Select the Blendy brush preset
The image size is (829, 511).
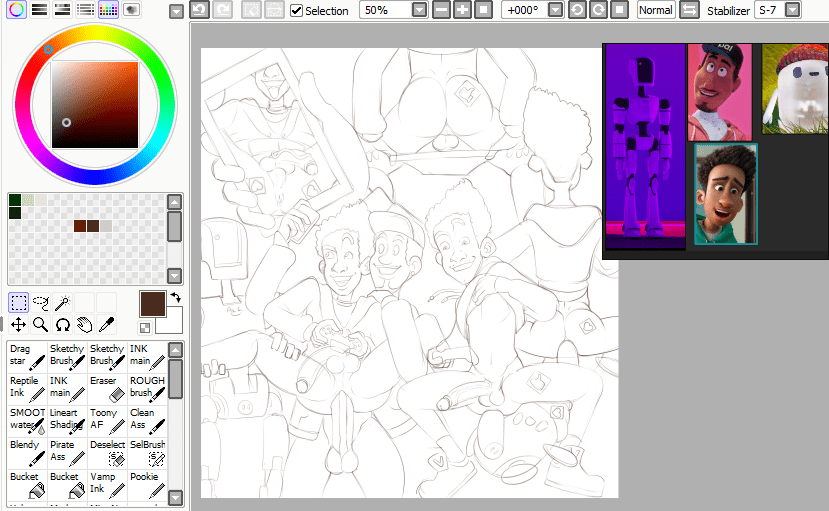(27, 452)
